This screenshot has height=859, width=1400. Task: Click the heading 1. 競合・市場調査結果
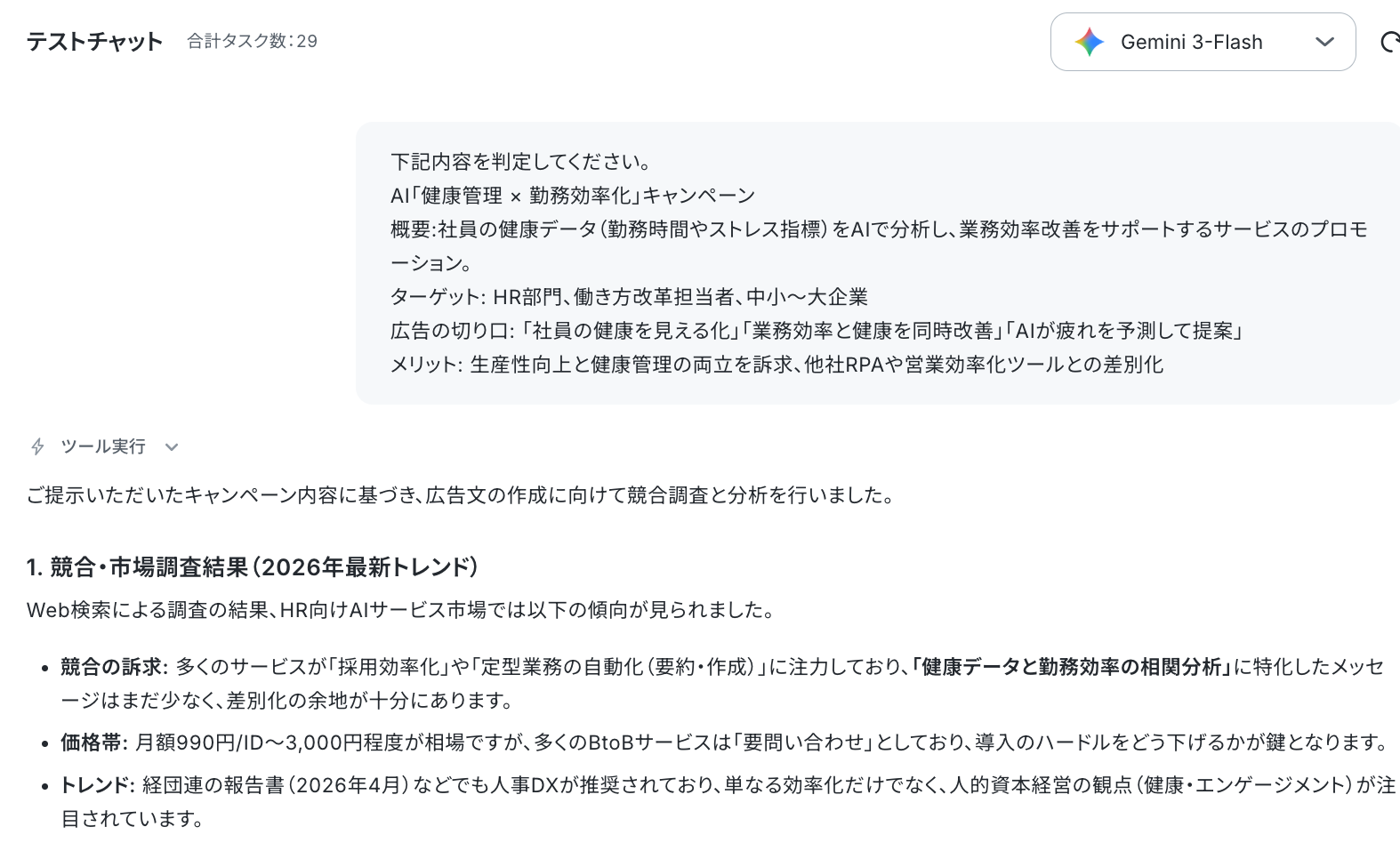click(x=253, y=567)
